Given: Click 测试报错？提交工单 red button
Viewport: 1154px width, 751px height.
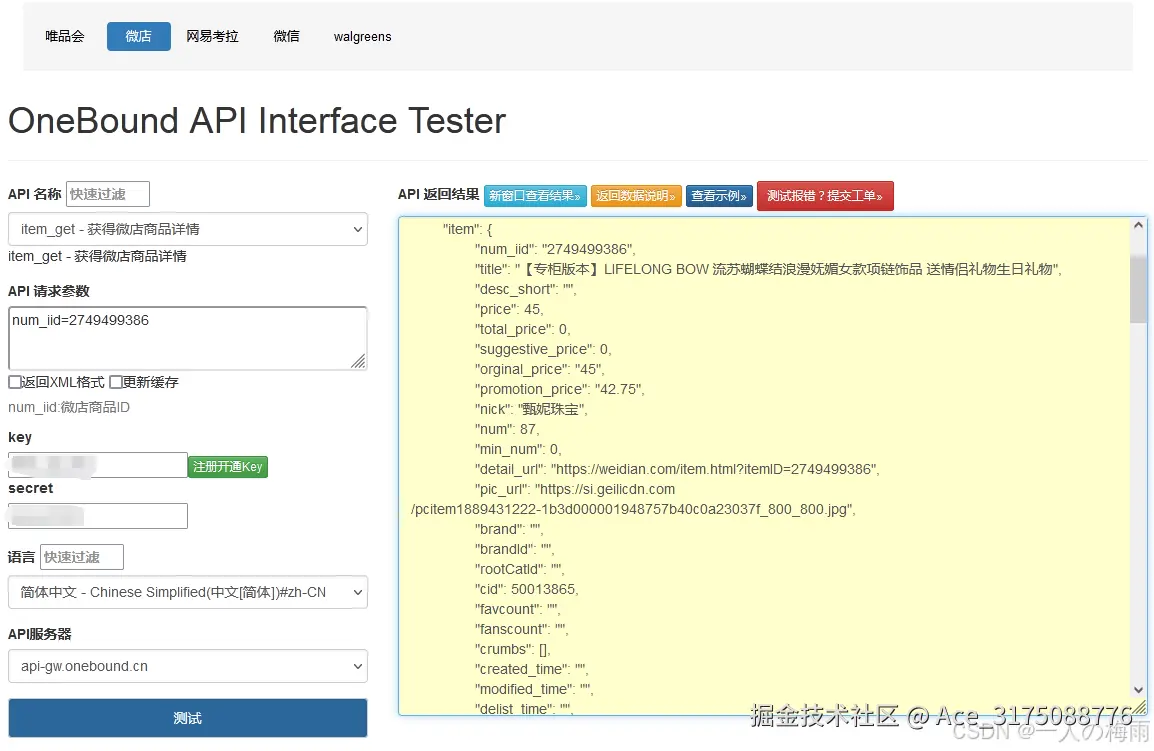Looking at the screenshot, I should tap(825, 196).
